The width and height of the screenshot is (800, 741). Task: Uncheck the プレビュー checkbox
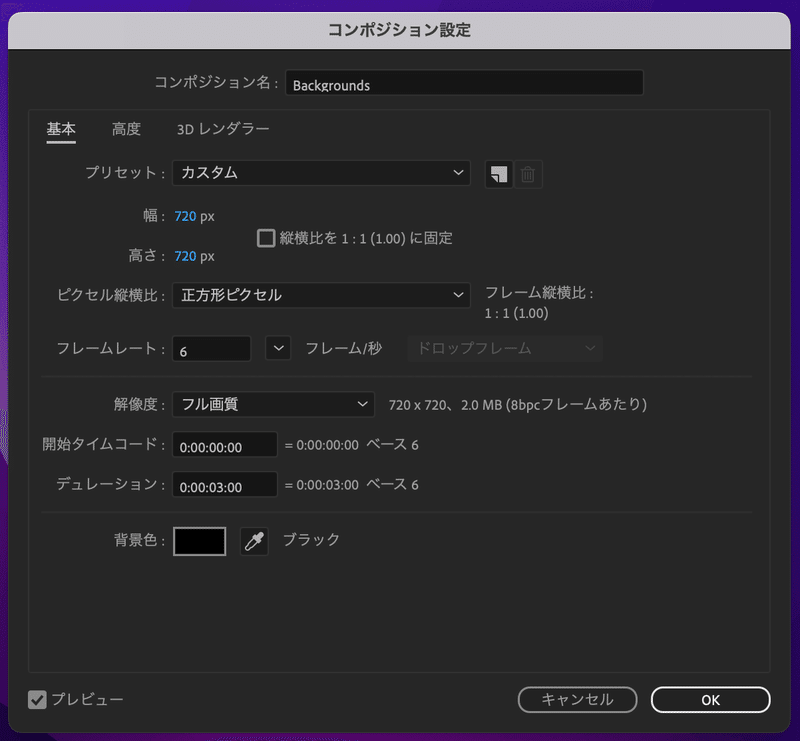click(x=37, y=699)
